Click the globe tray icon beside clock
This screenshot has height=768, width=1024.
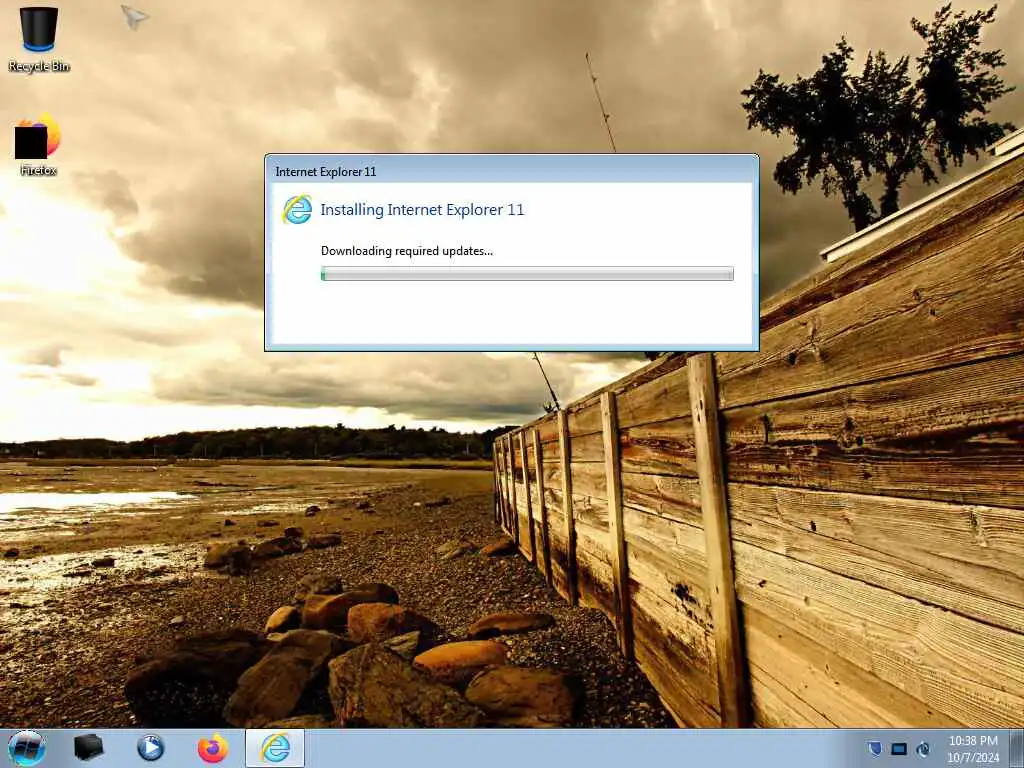click(x=923, y=749)
